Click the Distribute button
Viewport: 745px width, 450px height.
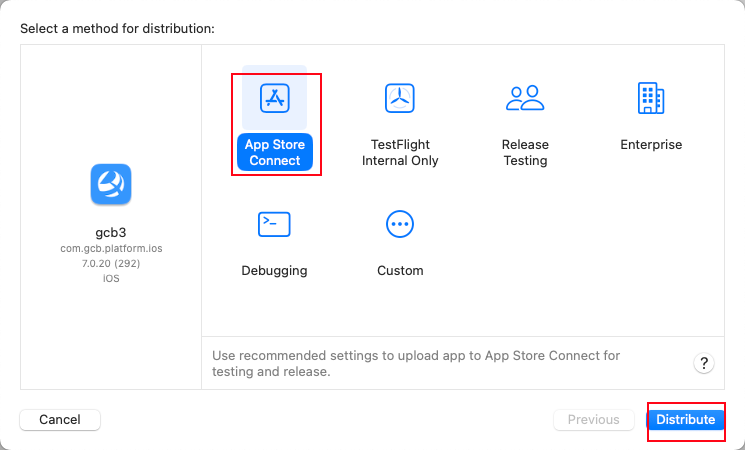(685, 420)
